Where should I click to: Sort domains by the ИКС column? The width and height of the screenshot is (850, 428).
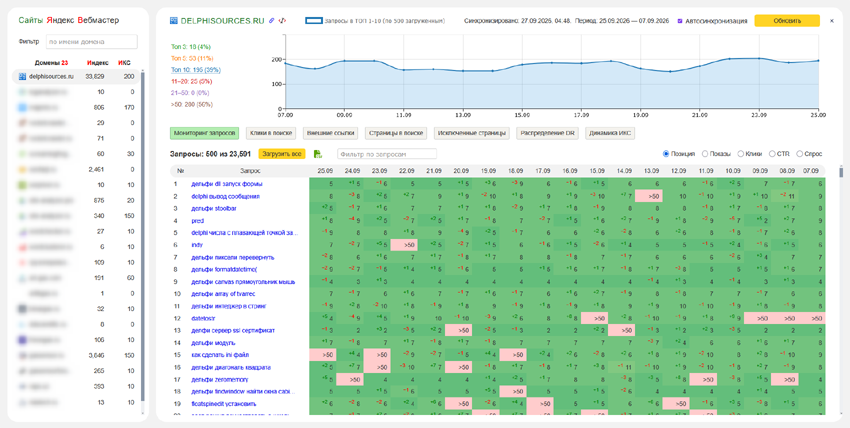[124, 63]
